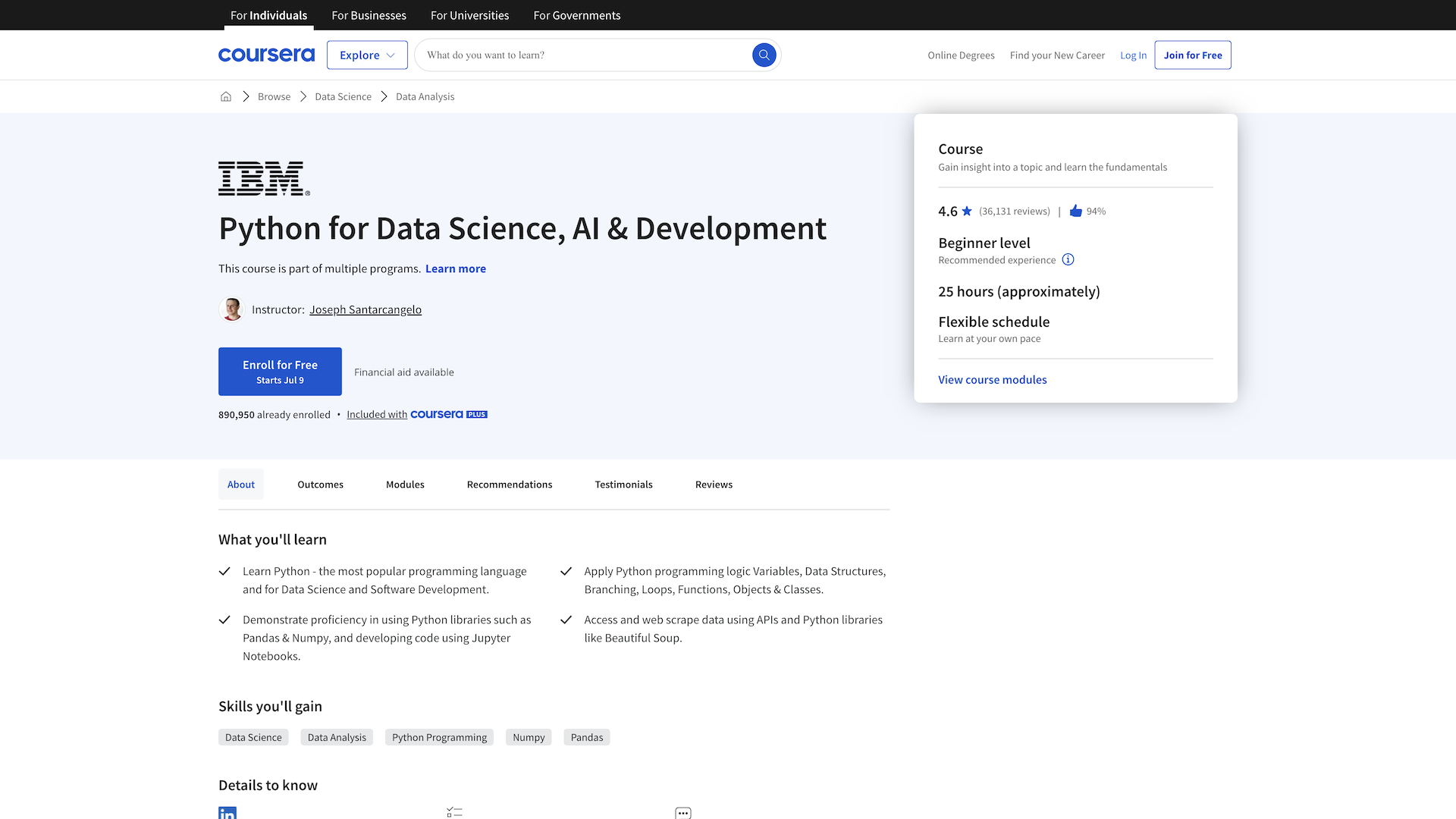
Task: Open Joseph Santarcangelo instructor link
Action: 365,309
